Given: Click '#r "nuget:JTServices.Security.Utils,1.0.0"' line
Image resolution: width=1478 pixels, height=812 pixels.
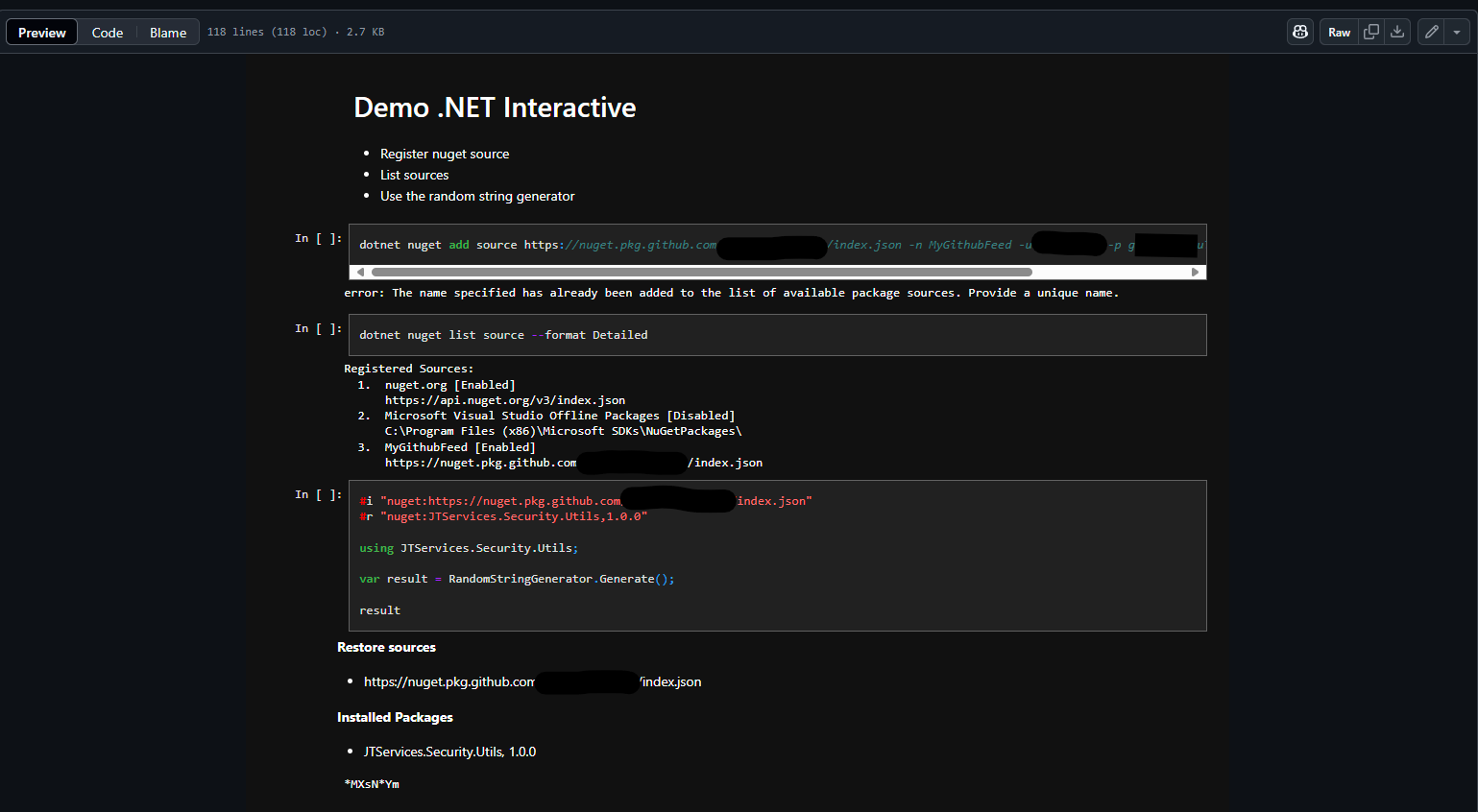Looking at the screenshot, I should 503,516.
